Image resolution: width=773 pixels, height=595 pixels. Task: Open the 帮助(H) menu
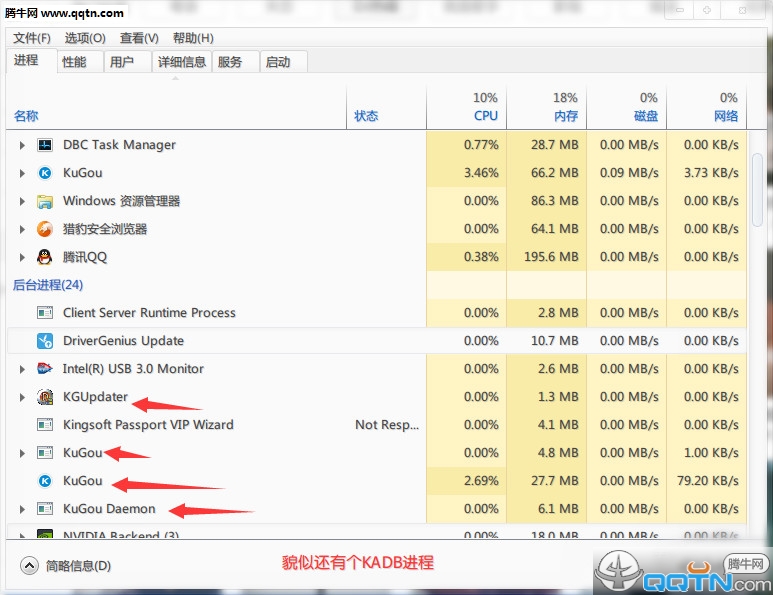pos(193,38)
